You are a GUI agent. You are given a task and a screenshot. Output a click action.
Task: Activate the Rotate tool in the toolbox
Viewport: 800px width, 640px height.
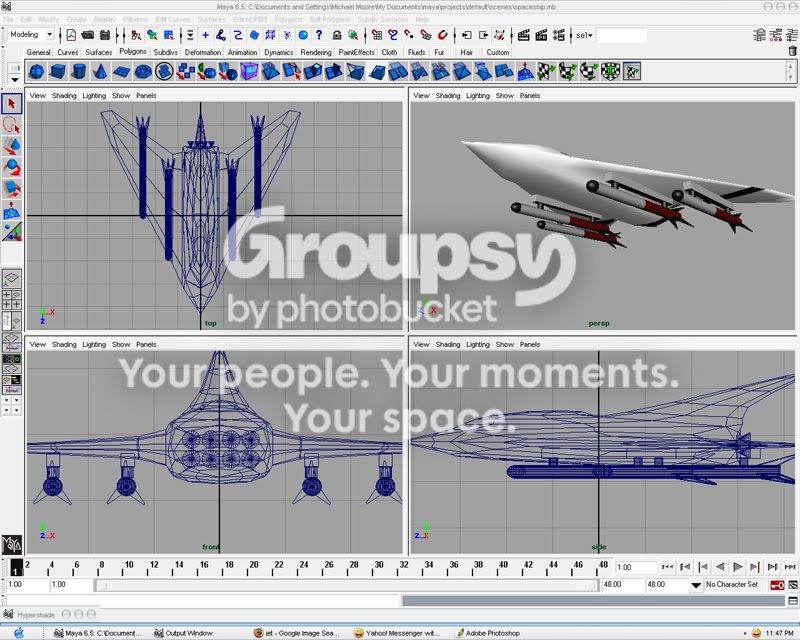click(11, 168)
